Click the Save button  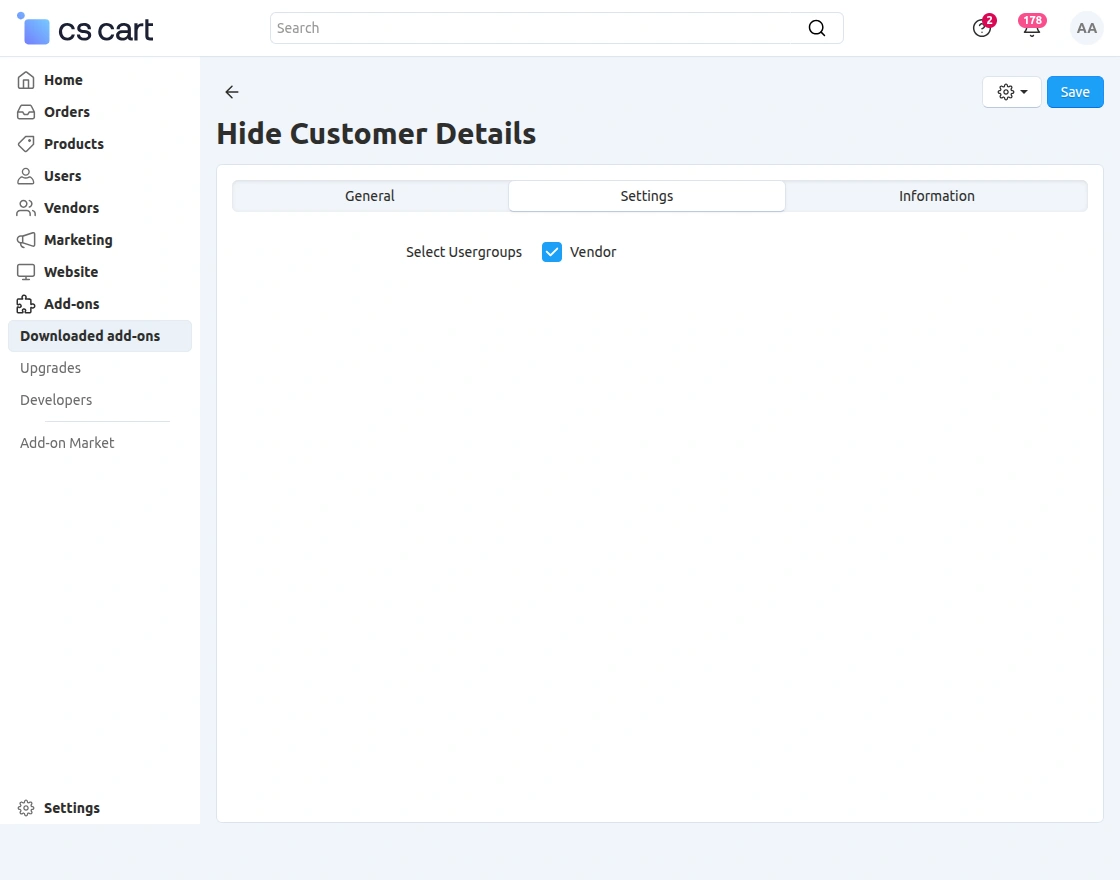[x=1075, y=92]
